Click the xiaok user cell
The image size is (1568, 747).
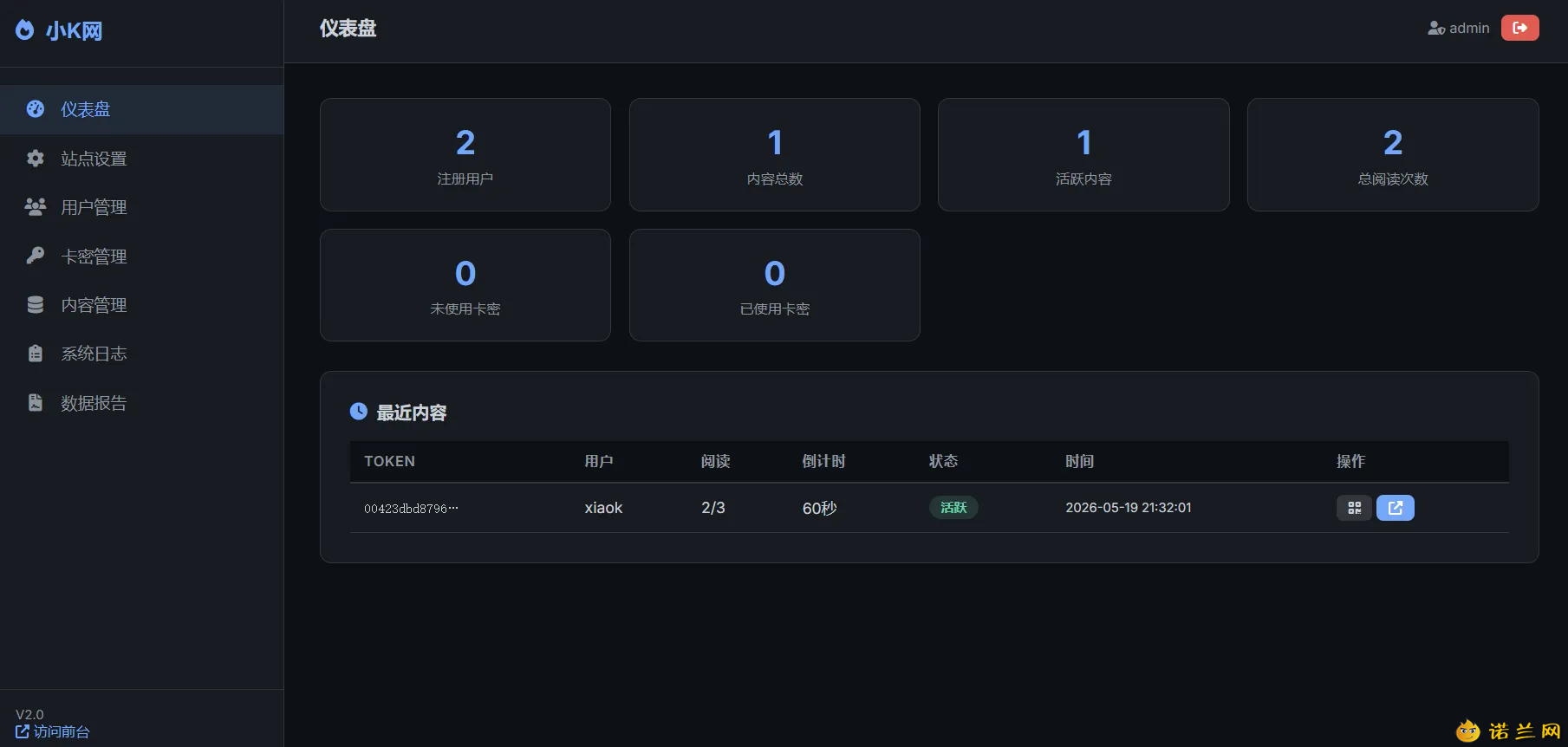[x=603, y=508]
